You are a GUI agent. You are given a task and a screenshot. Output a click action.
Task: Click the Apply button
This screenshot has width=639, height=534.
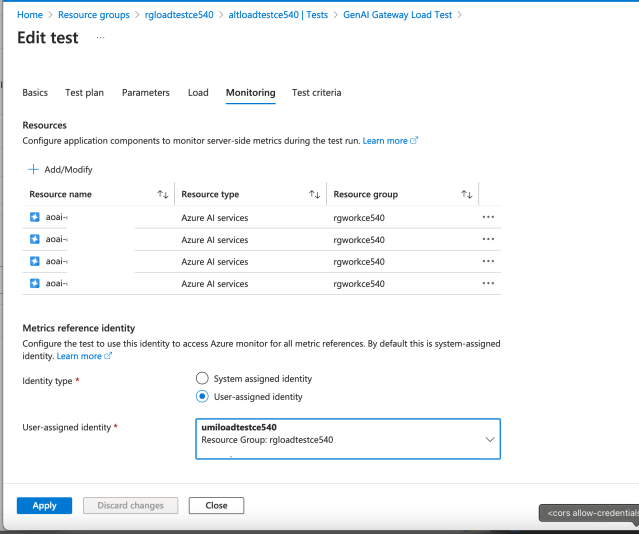44,505
